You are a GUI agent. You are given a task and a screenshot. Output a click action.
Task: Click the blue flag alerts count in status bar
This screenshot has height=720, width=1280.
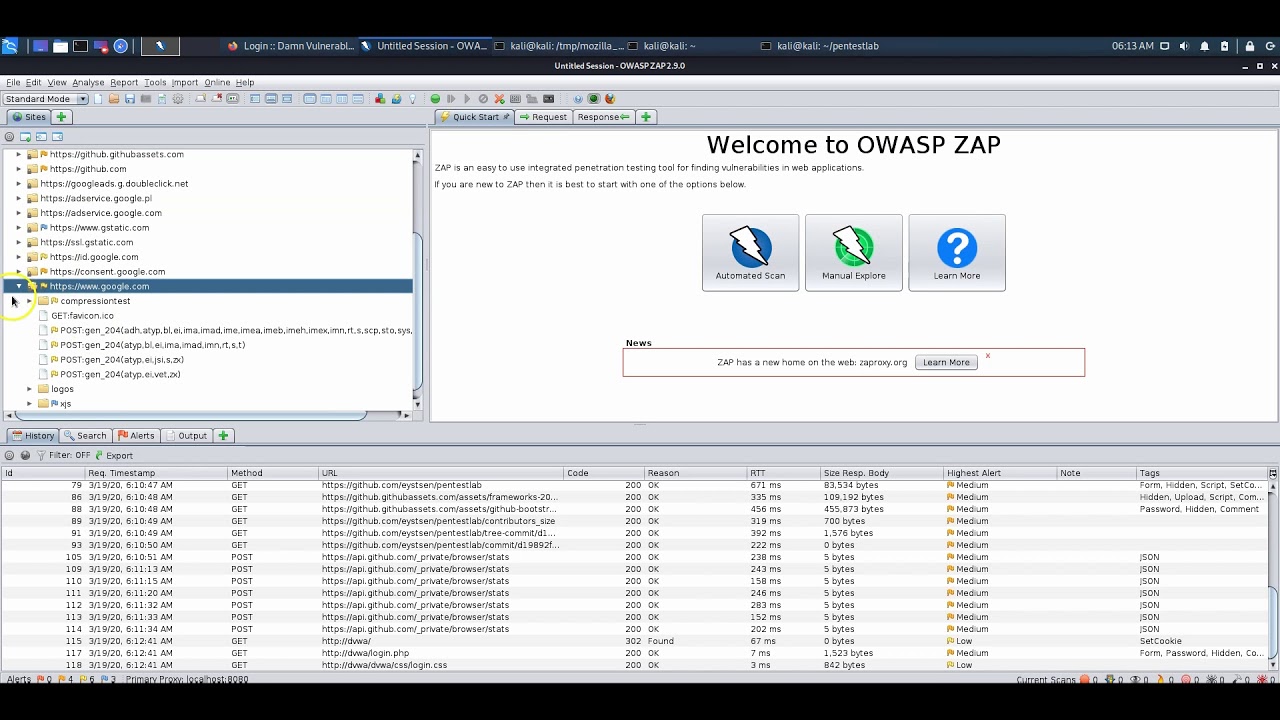point(110,680)
